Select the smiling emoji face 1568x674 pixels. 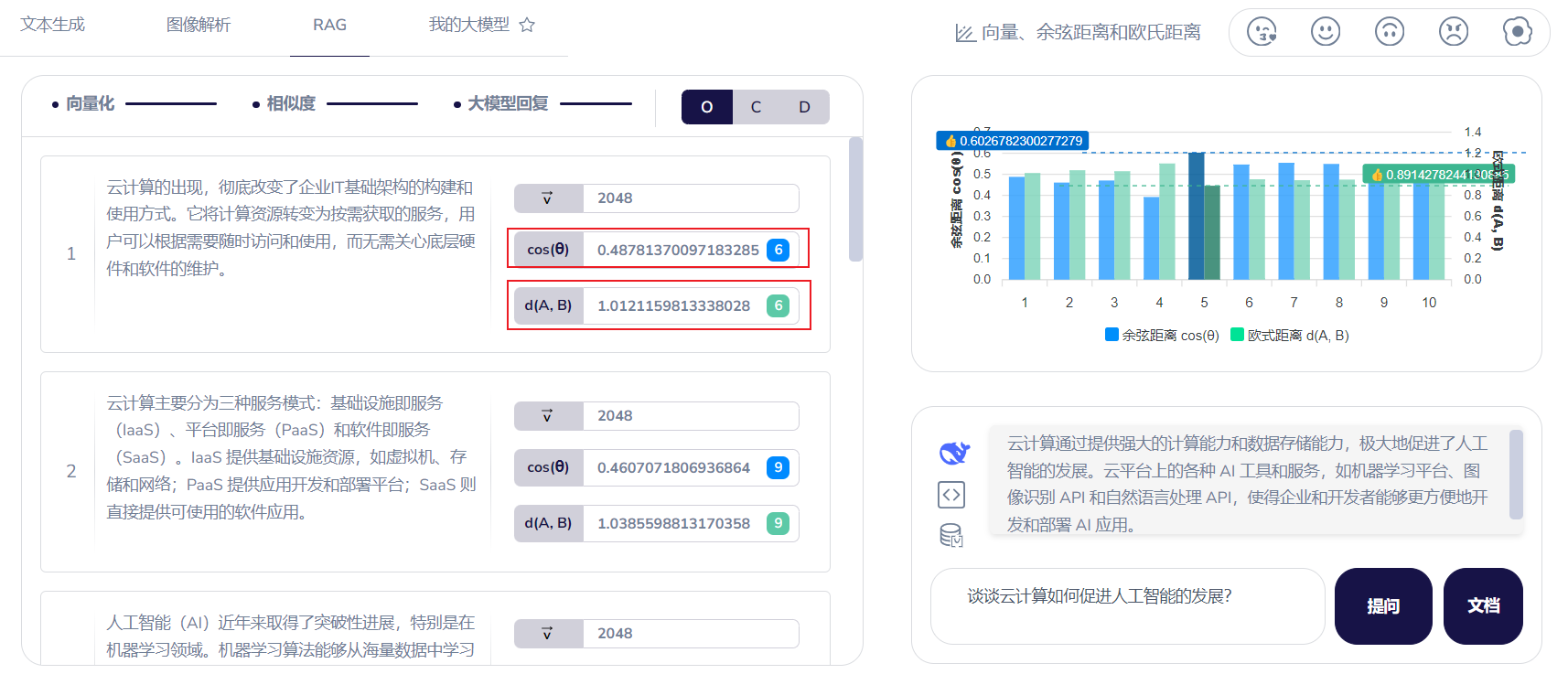(x=1326, y=32)
